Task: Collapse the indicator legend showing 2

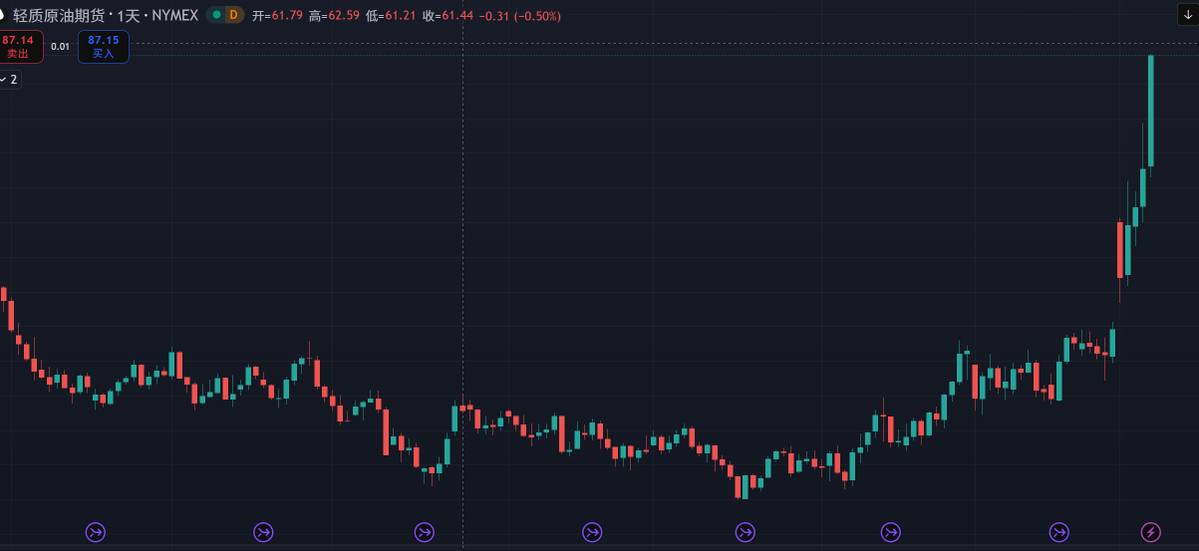Action: tap(9, 79)
